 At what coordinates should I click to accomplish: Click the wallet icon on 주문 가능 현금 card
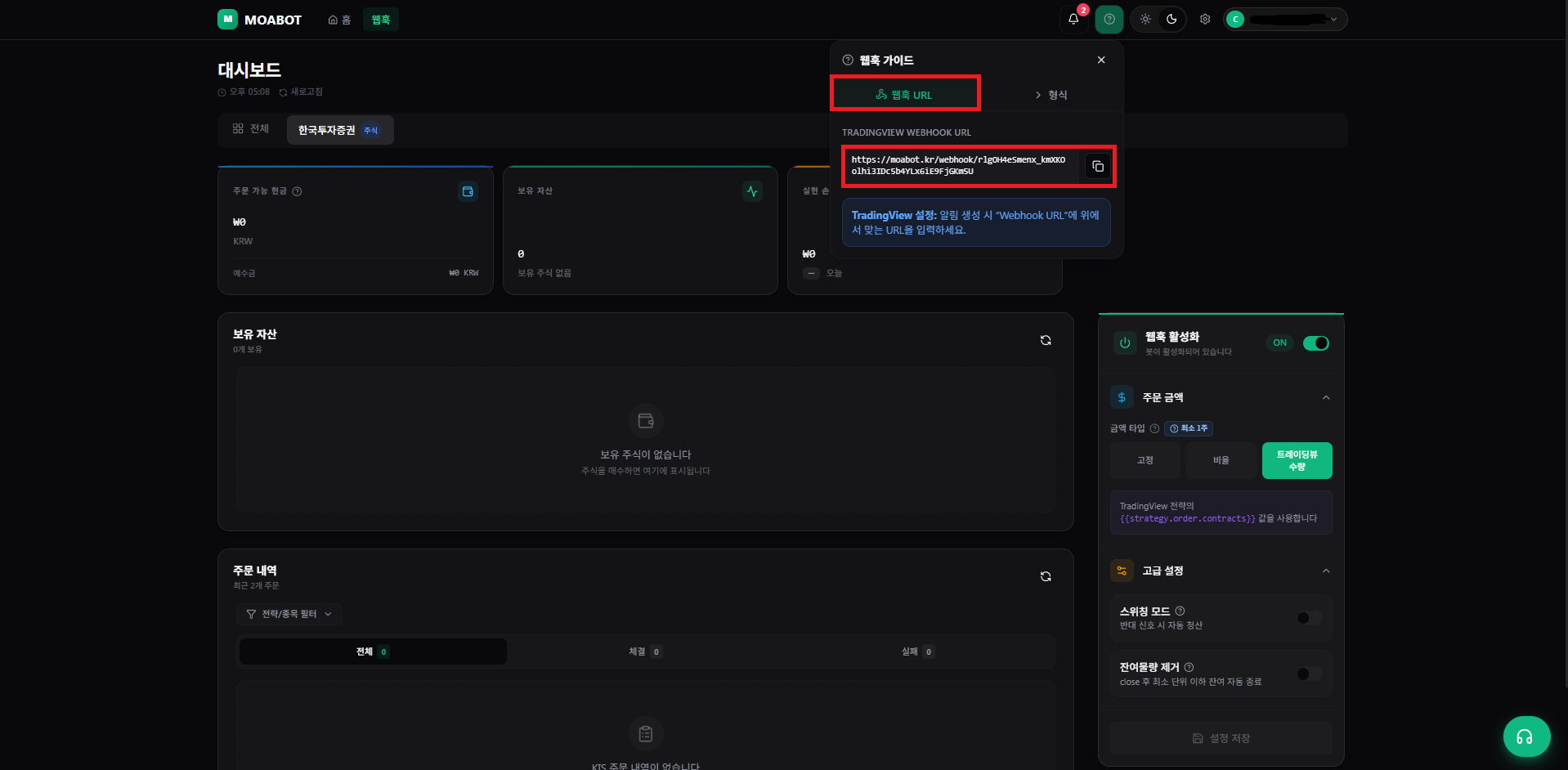point(468,191)
